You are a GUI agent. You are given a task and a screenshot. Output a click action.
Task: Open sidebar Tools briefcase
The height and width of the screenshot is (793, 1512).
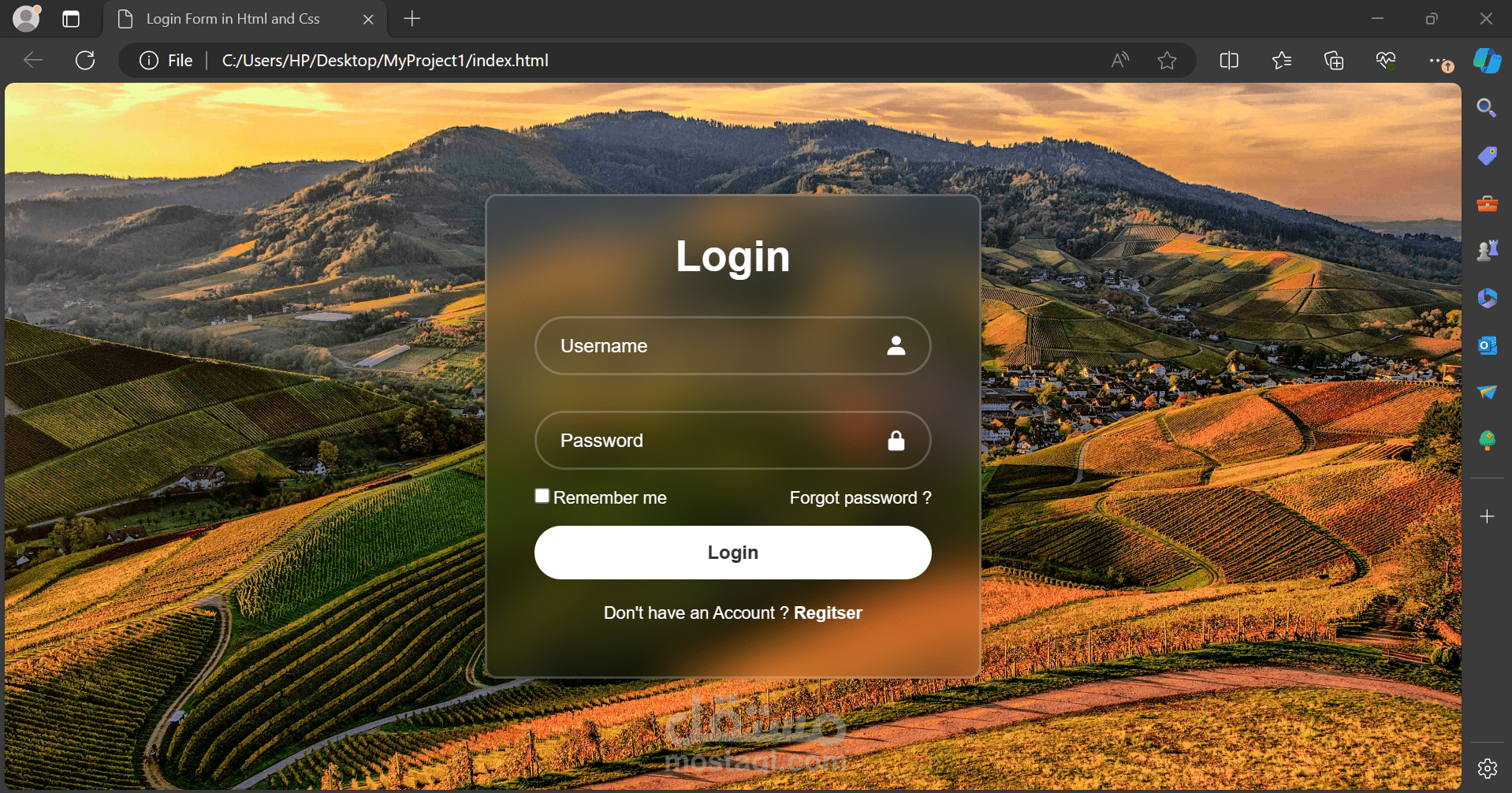[1487, 203]
